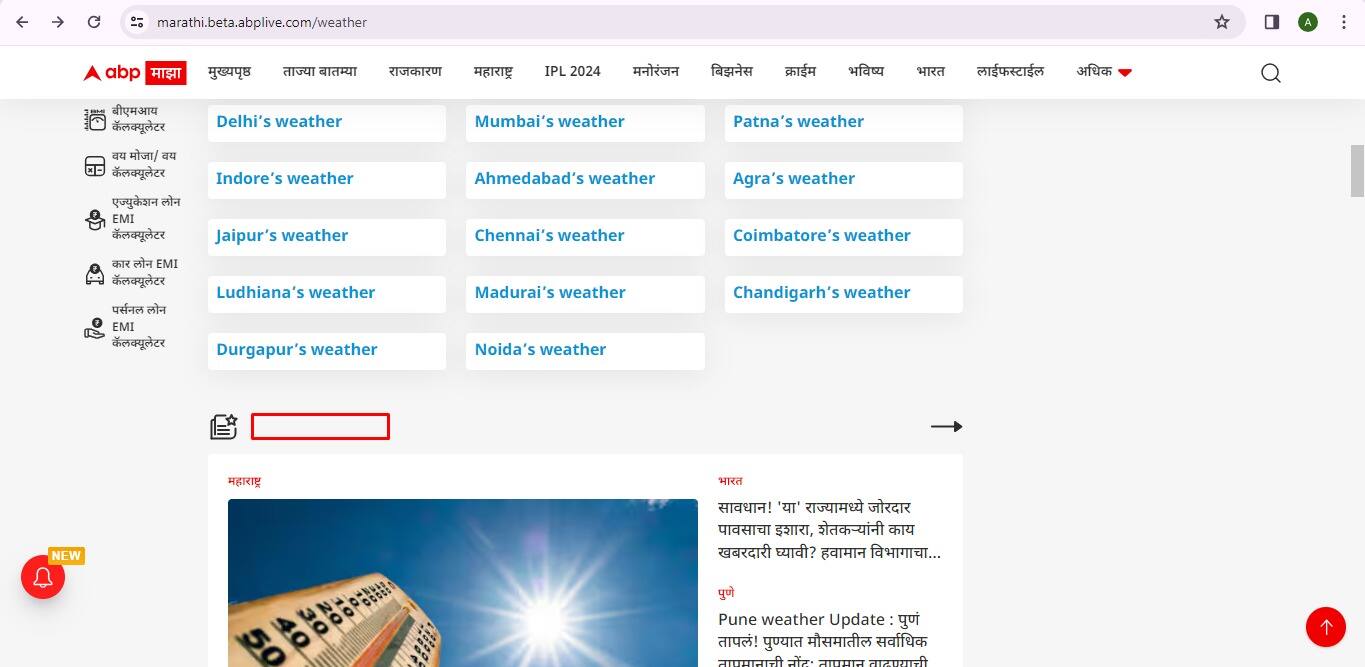Click the red scroll-to-top arrow button
This screenshot has width=1365, height=667.
[x=1325, y=627]
